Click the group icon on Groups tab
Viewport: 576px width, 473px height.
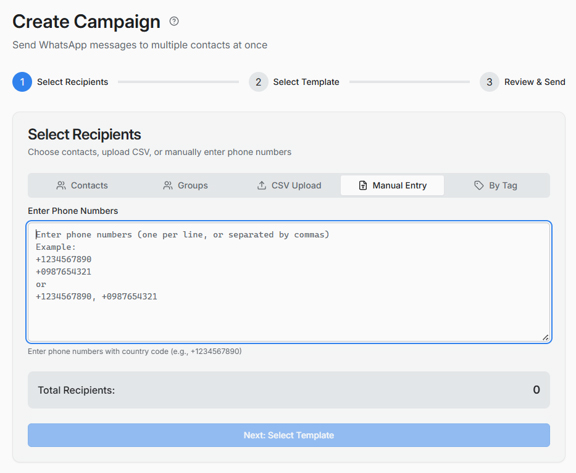tap(168, 185)
